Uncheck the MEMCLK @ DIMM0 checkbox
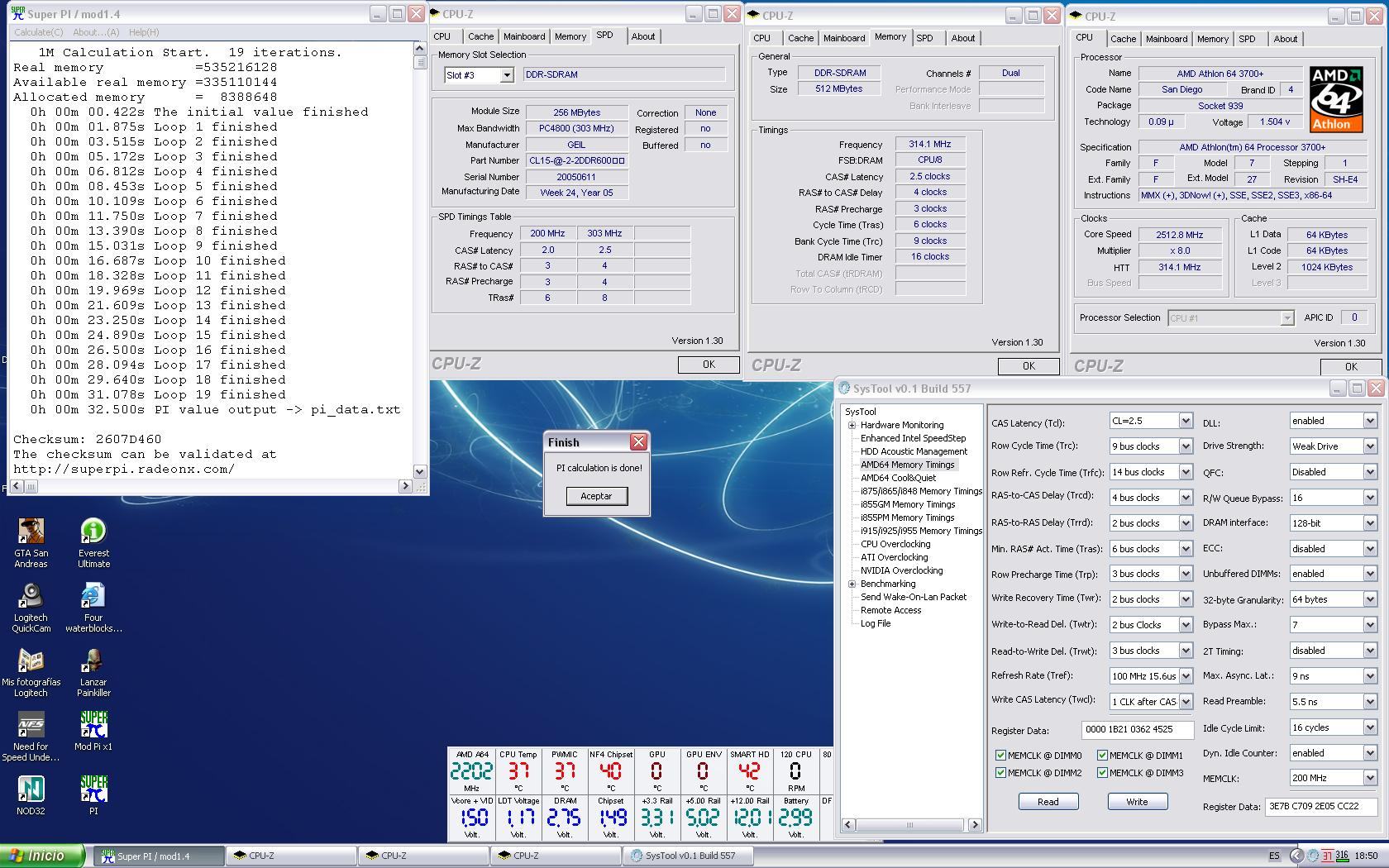The height and width of the screenshot is (868, 1389). point(1000,756)
